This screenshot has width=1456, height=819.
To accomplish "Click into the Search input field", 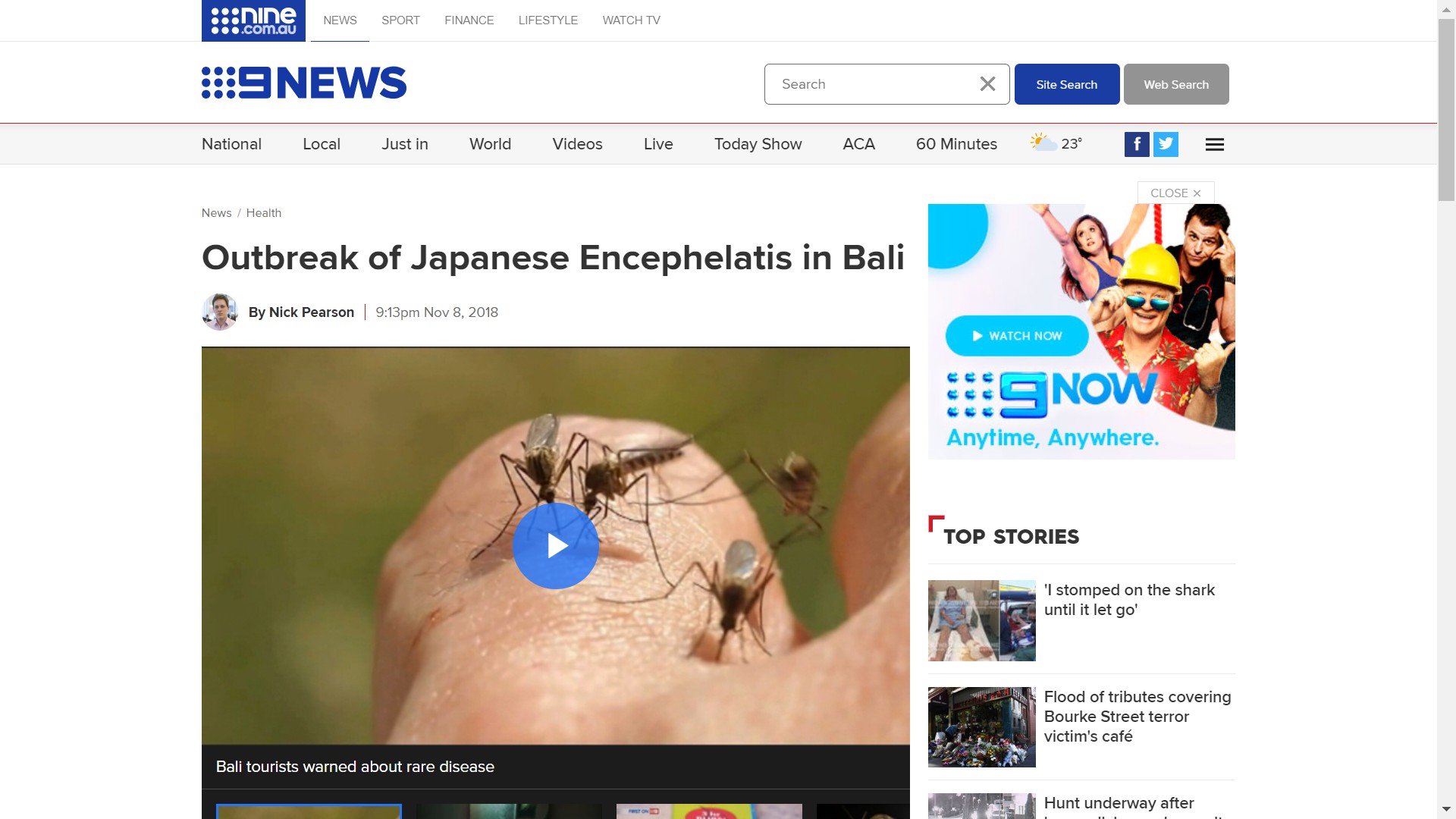I will (x=872, y=84).
